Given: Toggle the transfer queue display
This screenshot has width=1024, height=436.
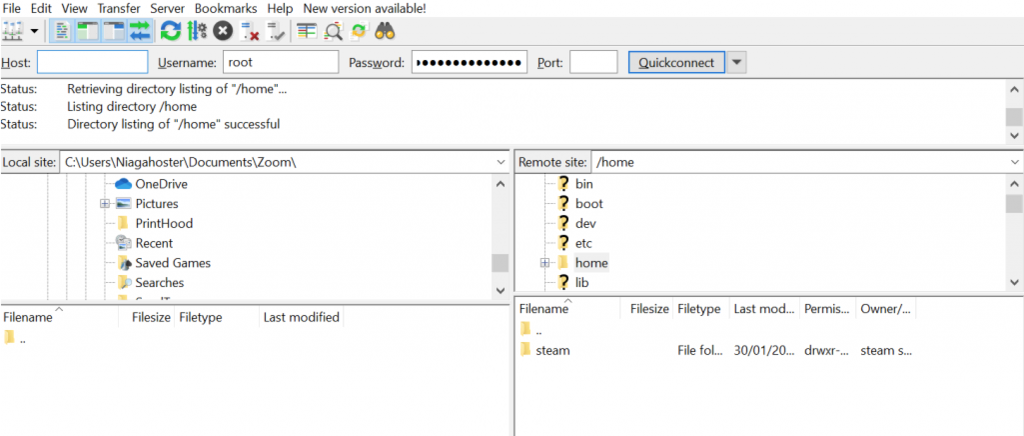Looking at the screenshot, I should 140,31.
